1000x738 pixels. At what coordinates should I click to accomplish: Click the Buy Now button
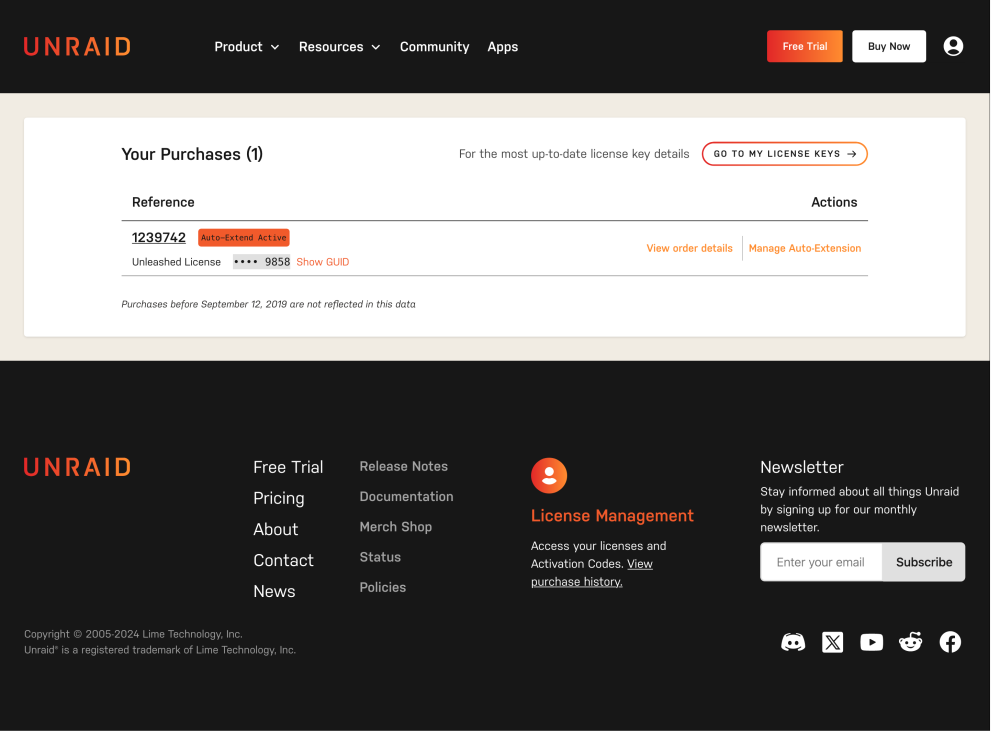888,46
